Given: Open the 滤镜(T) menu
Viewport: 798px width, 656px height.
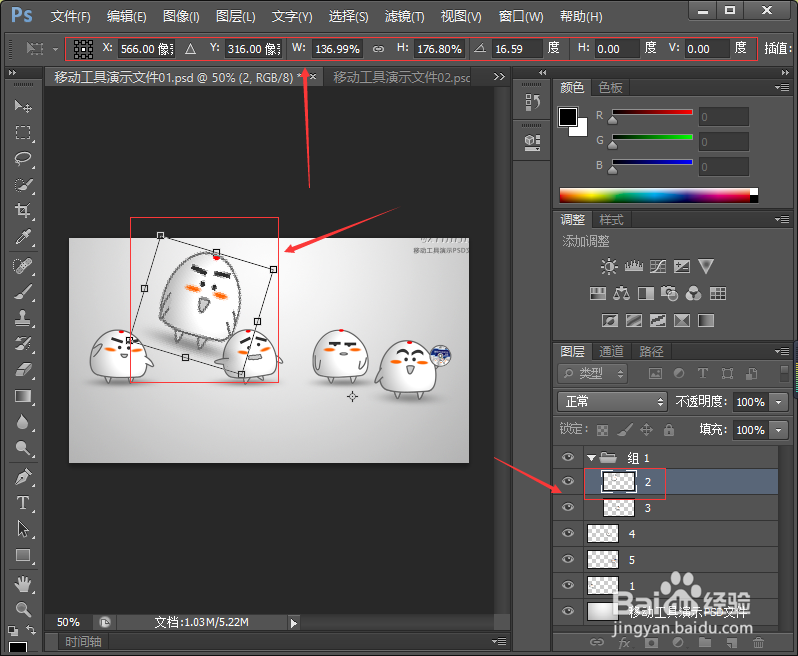Looking at the screenshot, I should [x=405, y=16].
